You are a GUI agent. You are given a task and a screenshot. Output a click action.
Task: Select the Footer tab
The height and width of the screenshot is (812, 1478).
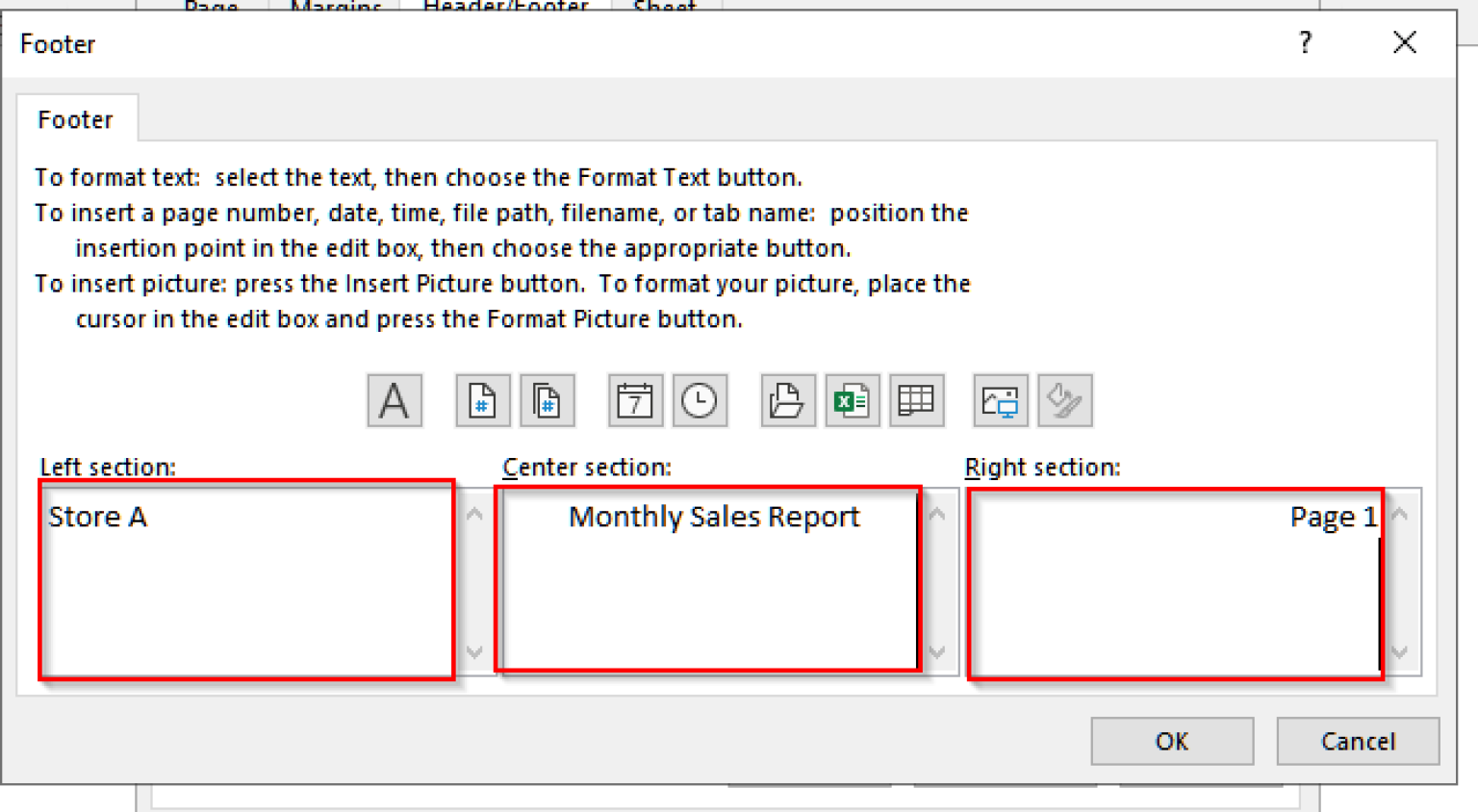point(75,118)
